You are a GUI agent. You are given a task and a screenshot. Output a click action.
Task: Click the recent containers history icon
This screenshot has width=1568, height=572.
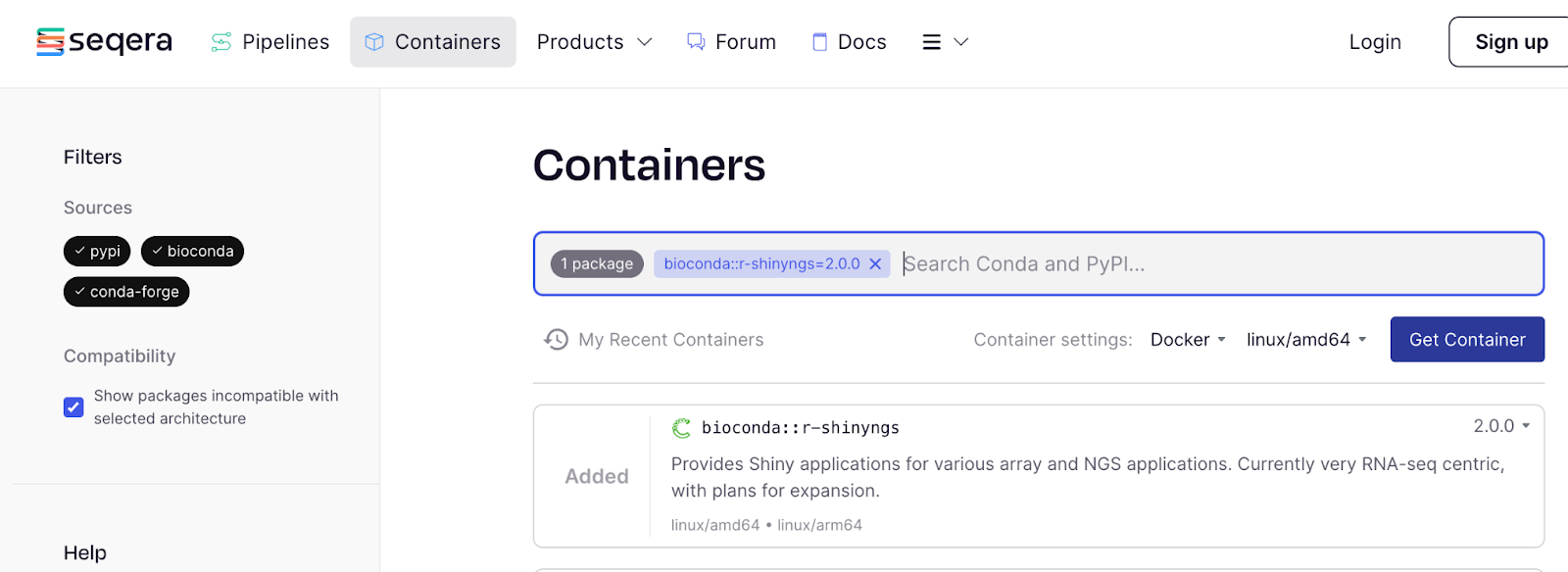pos(557,340)
